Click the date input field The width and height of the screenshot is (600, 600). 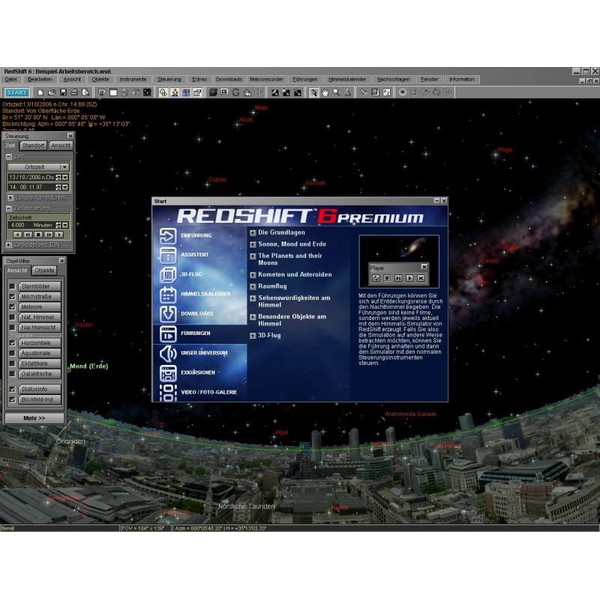(31, 177)
